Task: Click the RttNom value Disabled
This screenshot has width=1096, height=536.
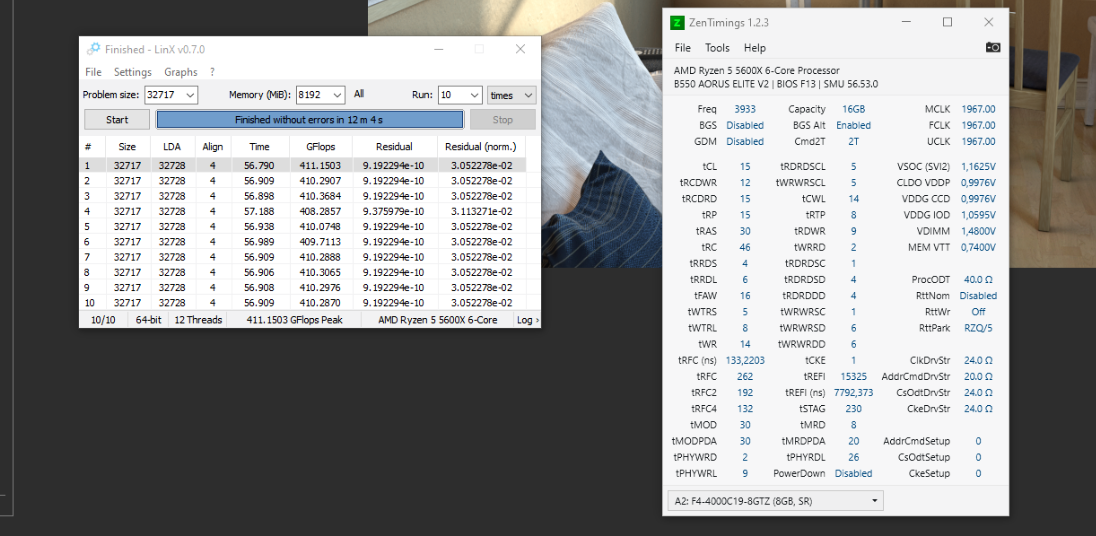Action: 978,296
